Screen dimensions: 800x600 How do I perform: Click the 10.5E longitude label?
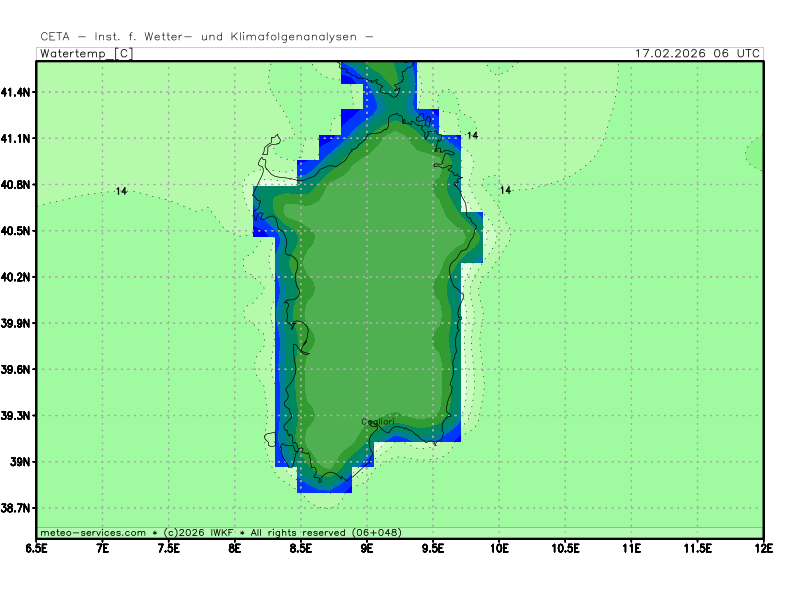click(x=565, y=548)
